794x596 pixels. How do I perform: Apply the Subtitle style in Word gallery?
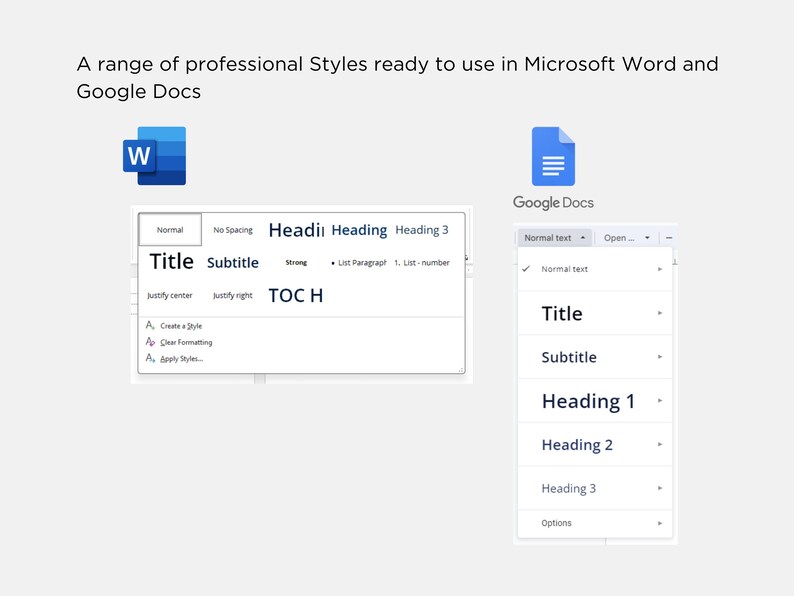[x=233, y=262]
